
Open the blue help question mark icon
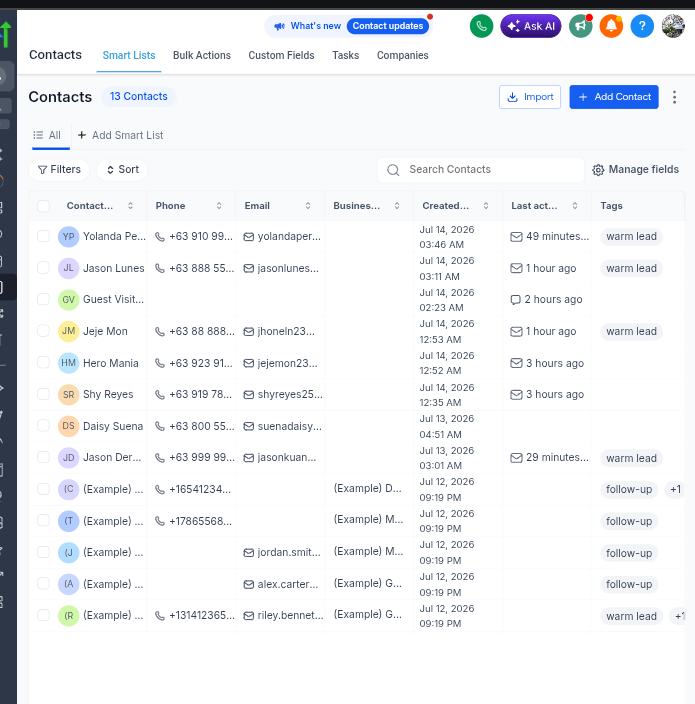point(642,26)
